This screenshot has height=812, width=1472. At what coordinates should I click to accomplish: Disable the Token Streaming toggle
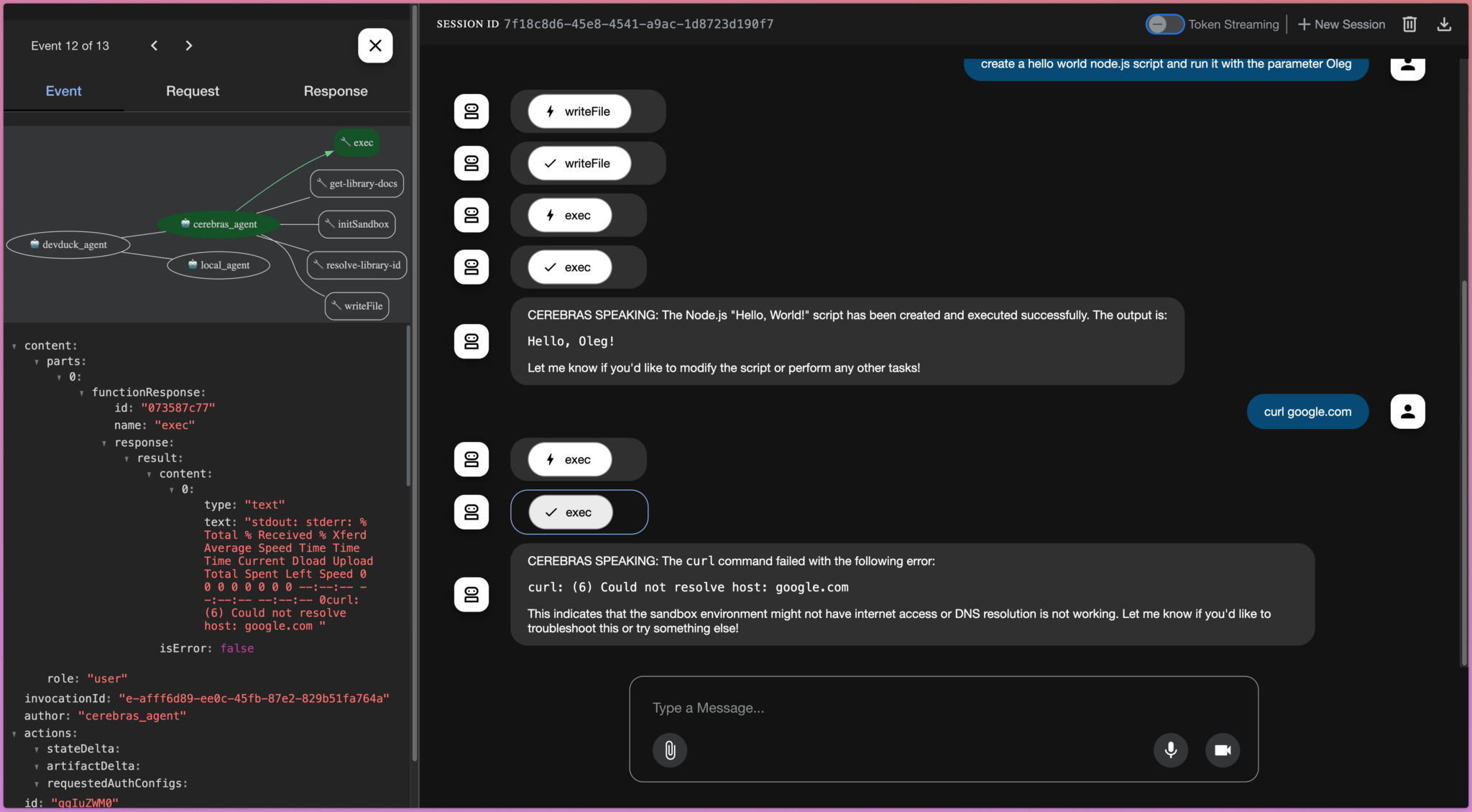pyautogui.click(x=1164, y=24)
